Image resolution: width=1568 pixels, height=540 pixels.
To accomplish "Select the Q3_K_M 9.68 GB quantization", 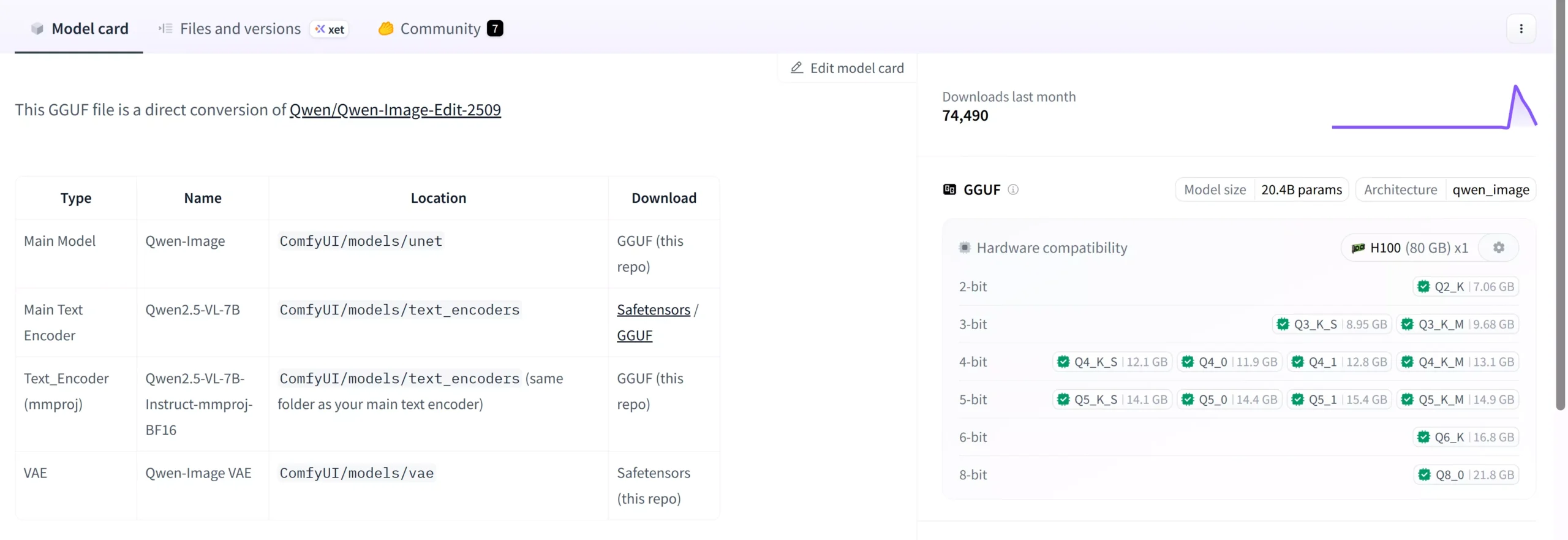I will (1458, 324).
